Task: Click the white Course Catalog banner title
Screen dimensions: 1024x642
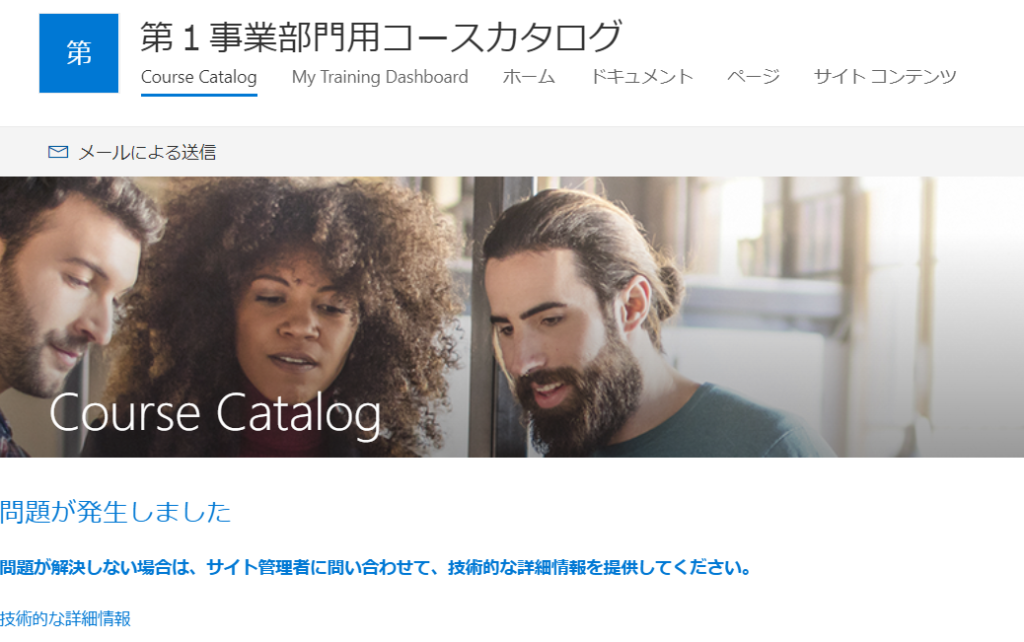Action: pyautogui.click(x=215, y=413)
